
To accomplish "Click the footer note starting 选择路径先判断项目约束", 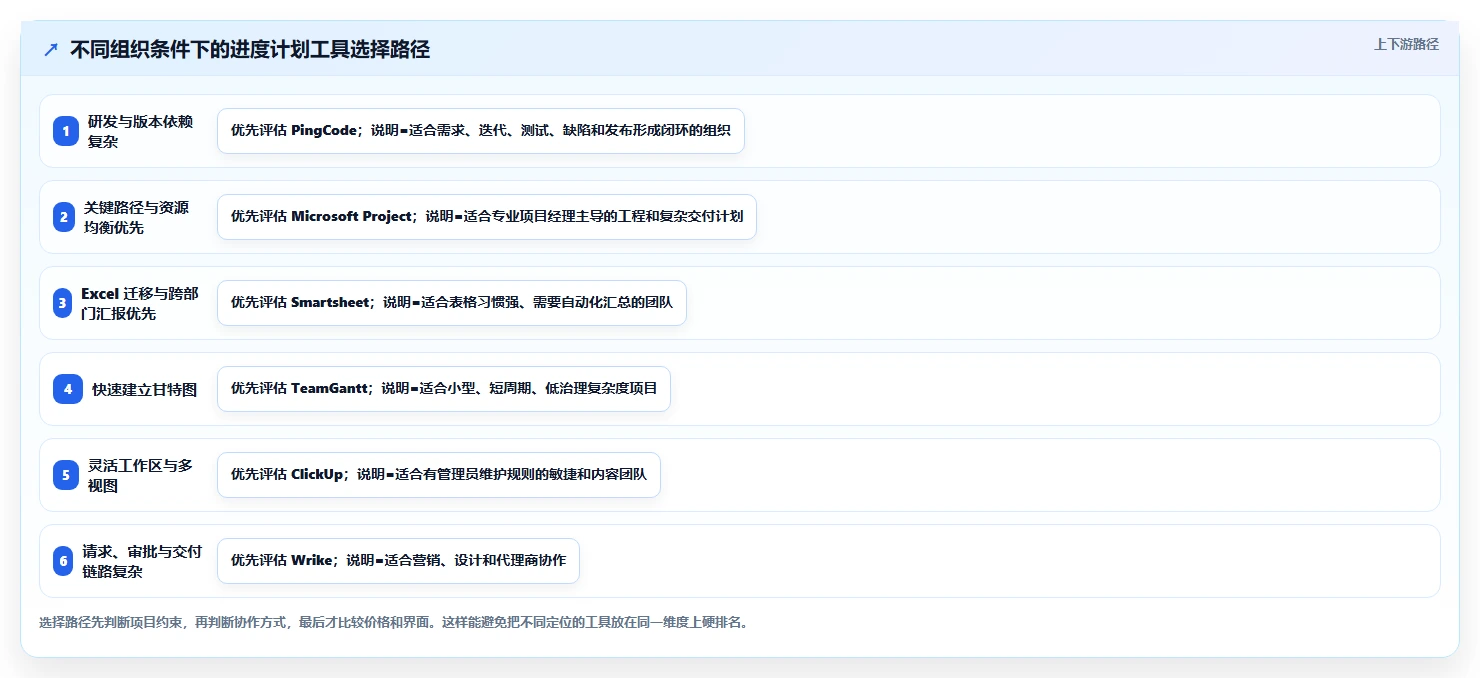I will coord(394,622).
